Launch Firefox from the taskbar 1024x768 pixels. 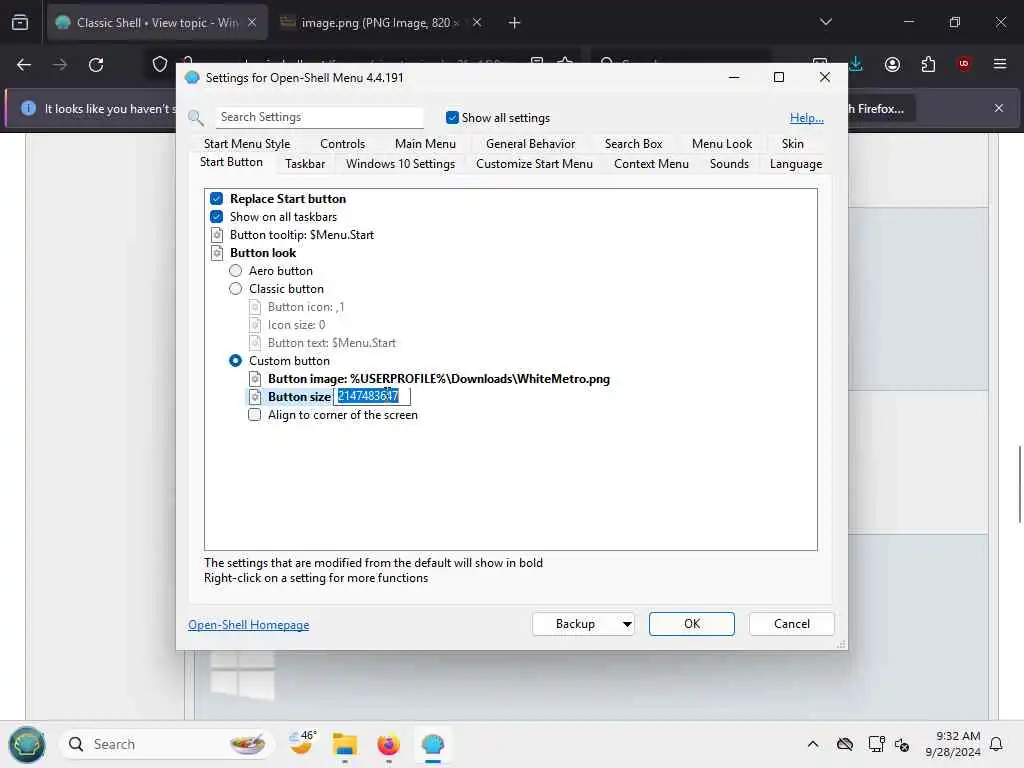pyautogui.click(x=389, y=744)
